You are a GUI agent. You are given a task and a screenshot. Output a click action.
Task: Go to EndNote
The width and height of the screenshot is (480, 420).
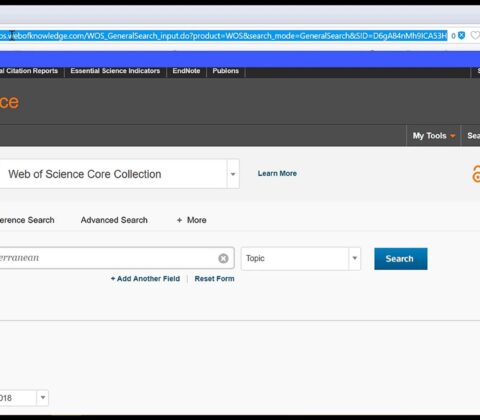tap(186, 71)
